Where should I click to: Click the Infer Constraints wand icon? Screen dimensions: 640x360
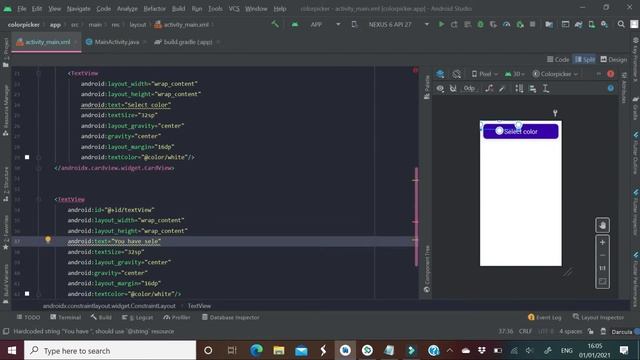502,88
